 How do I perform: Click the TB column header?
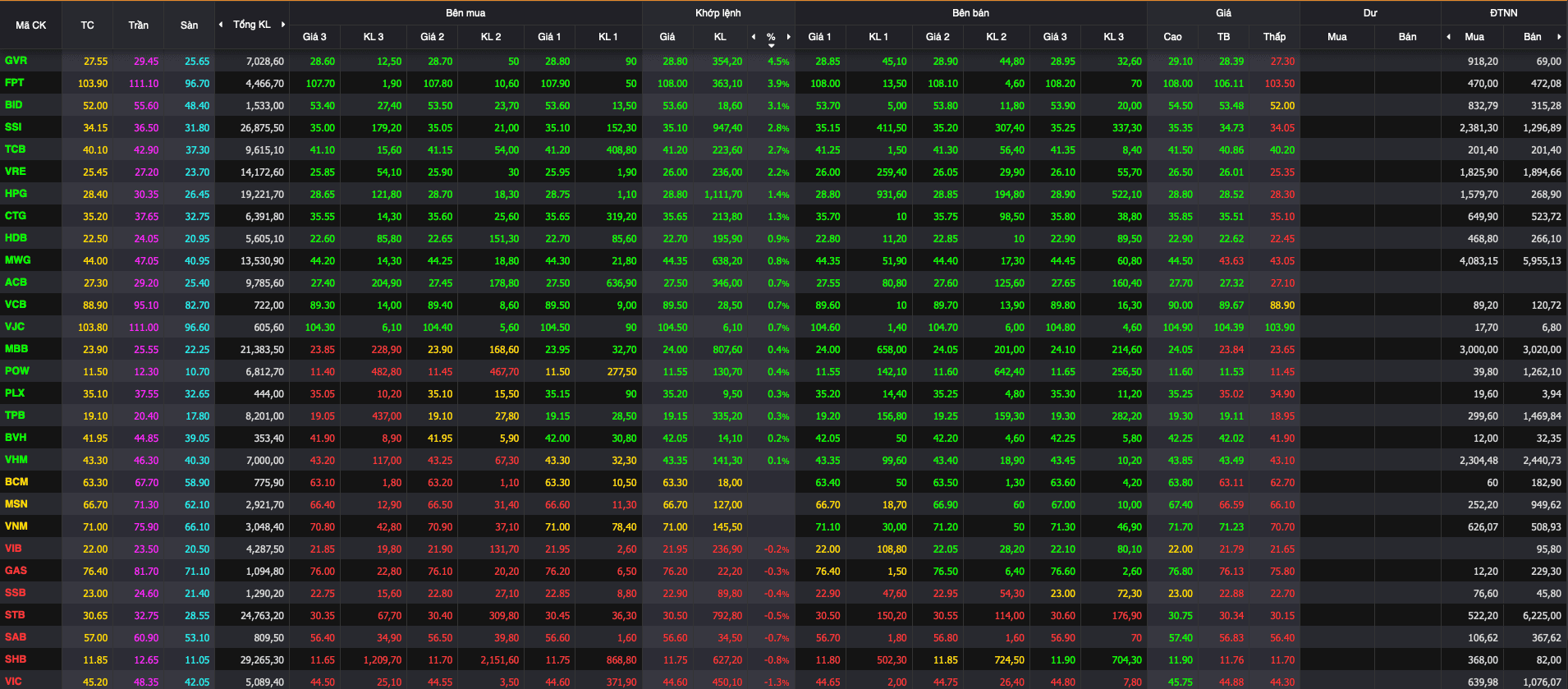pyautogui.click(x=1223, y=37)
